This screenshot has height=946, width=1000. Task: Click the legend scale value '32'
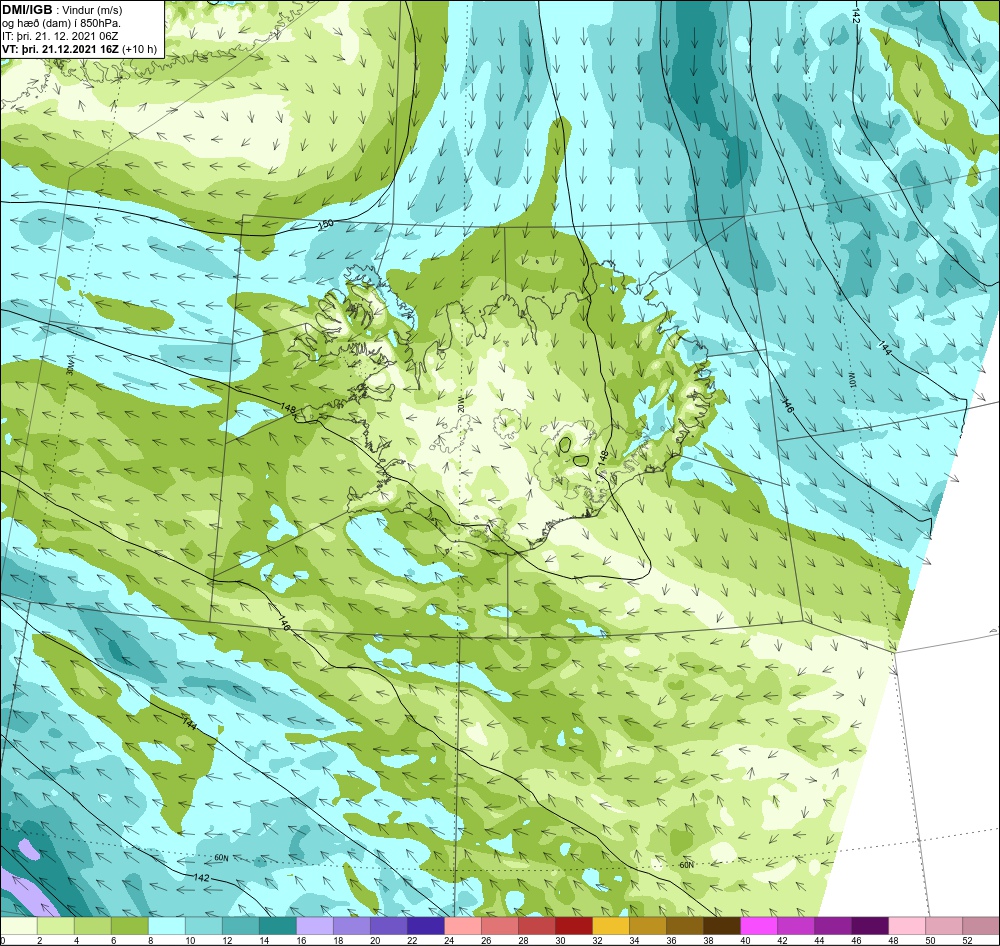(x=597, y=940)
